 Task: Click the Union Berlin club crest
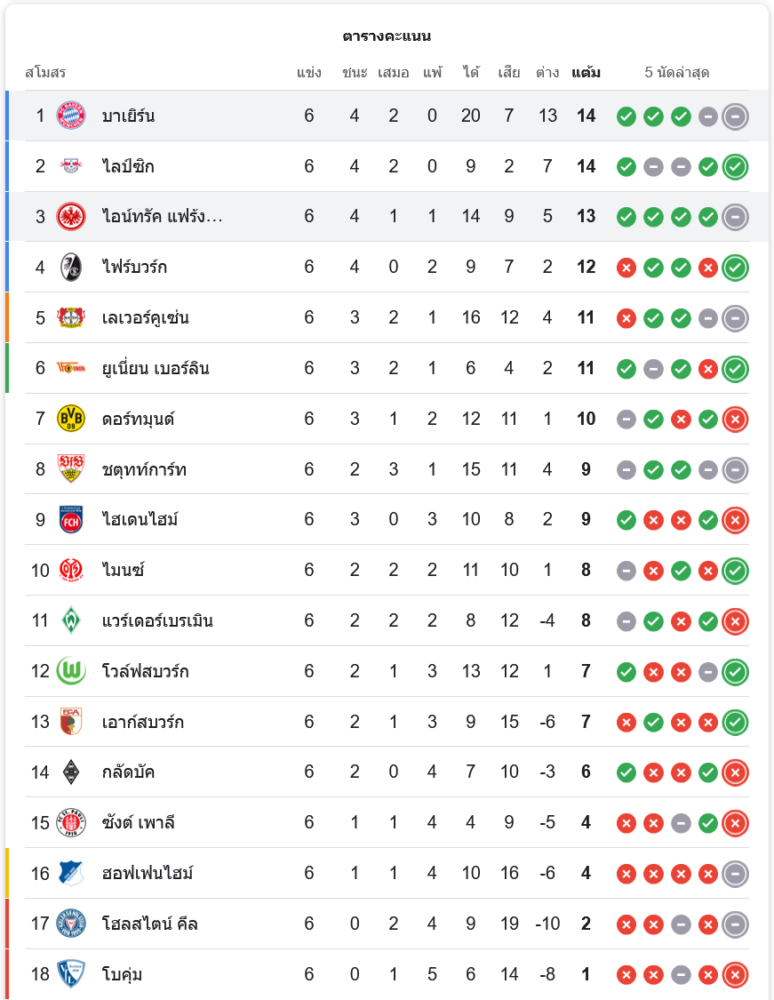tap(71, 368)
